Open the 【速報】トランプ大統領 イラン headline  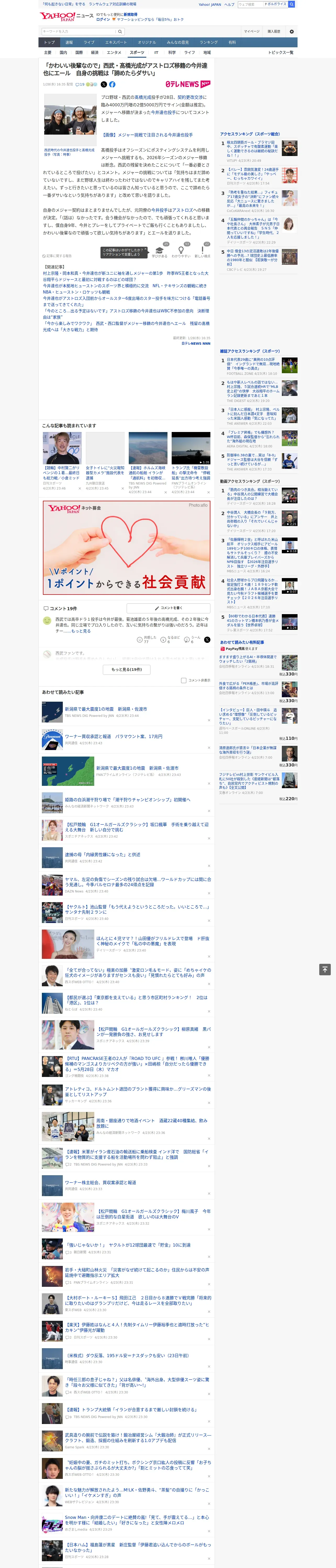[x=131, y=1409]
